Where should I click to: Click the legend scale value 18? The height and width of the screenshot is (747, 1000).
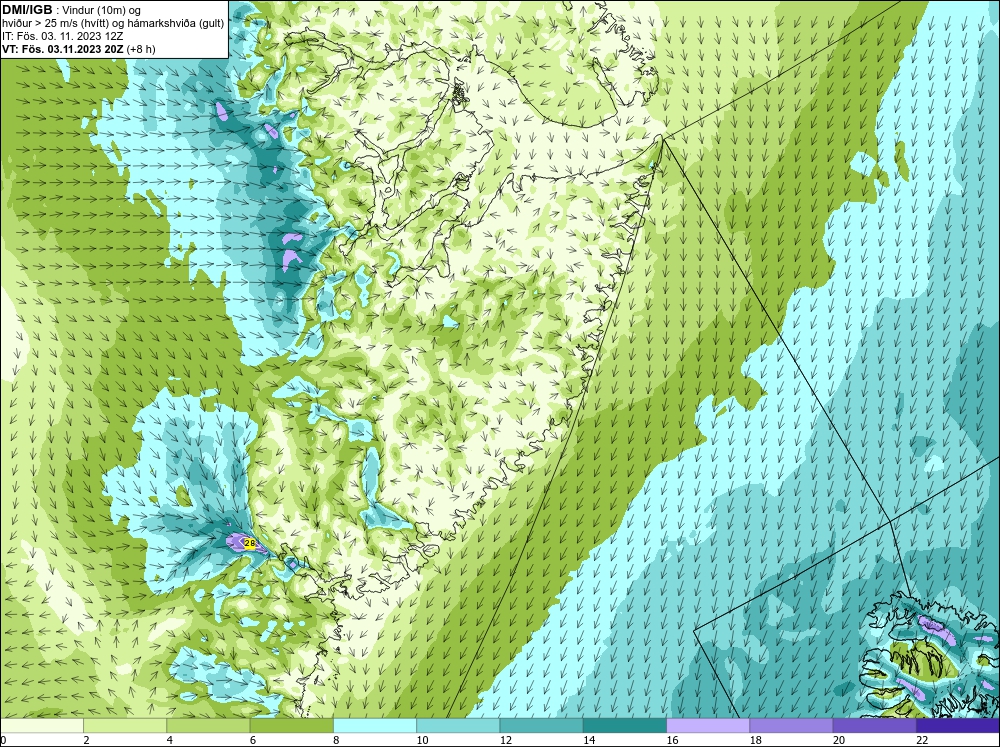pos(756,740)
